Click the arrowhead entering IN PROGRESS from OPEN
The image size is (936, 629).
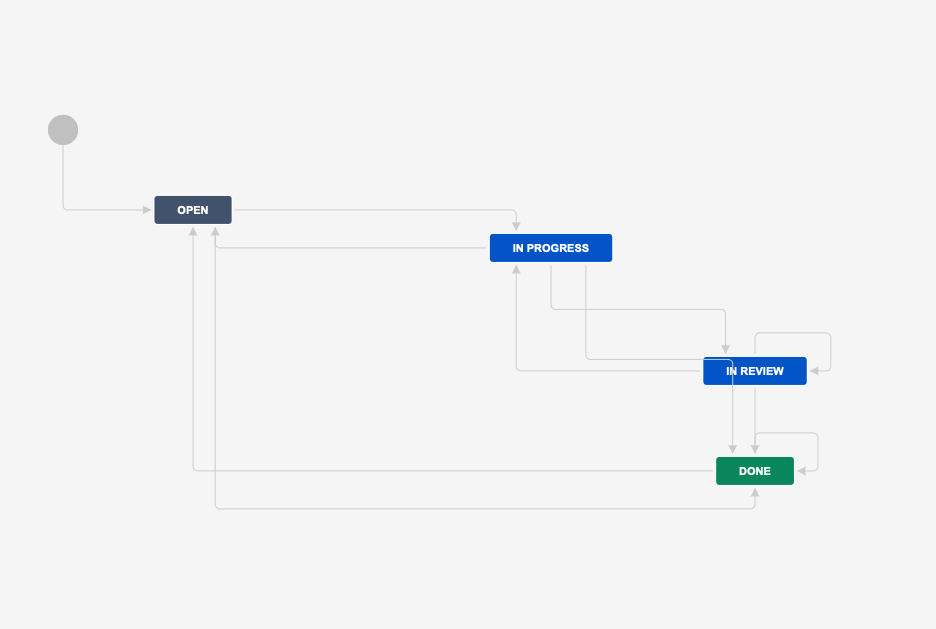click(516, 222)
